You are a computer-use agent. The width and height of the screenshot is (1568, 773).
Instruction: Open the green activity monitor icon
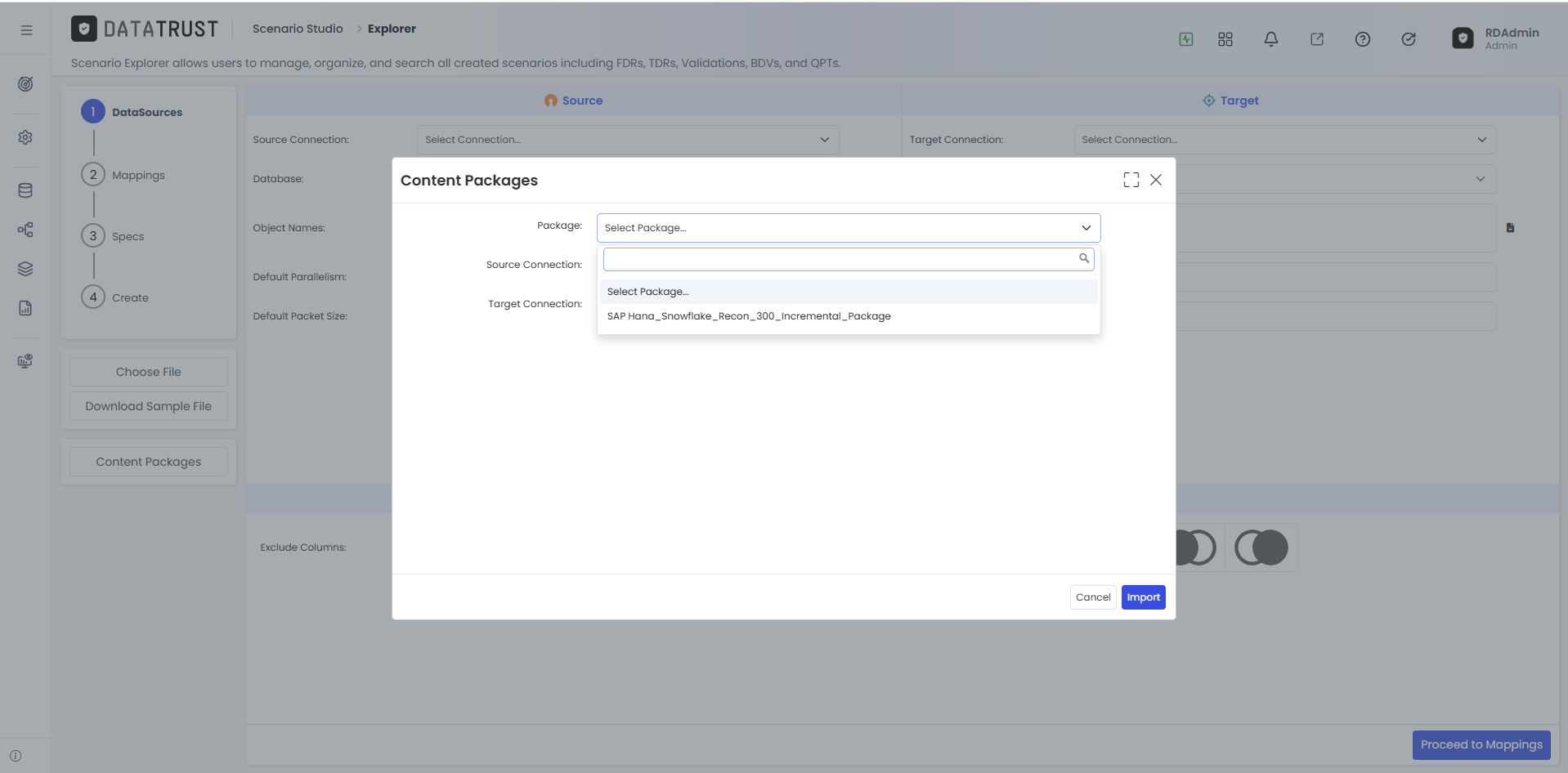pyautogui.click(x=1186, y=39)
